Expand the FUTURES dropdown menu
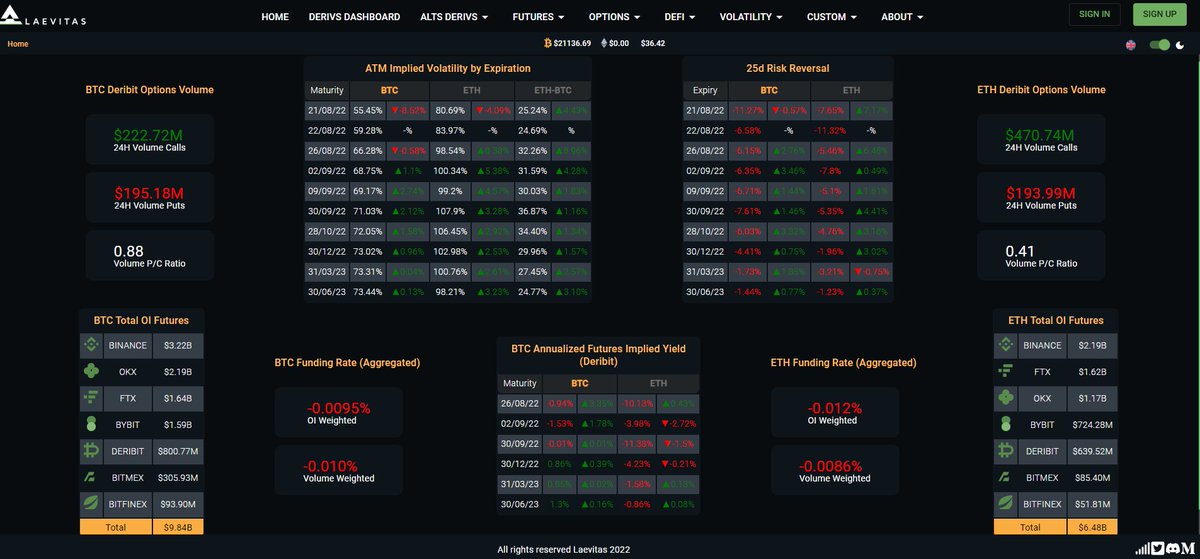The height and width of the screenshot is (559, 1200). [538, 17]
